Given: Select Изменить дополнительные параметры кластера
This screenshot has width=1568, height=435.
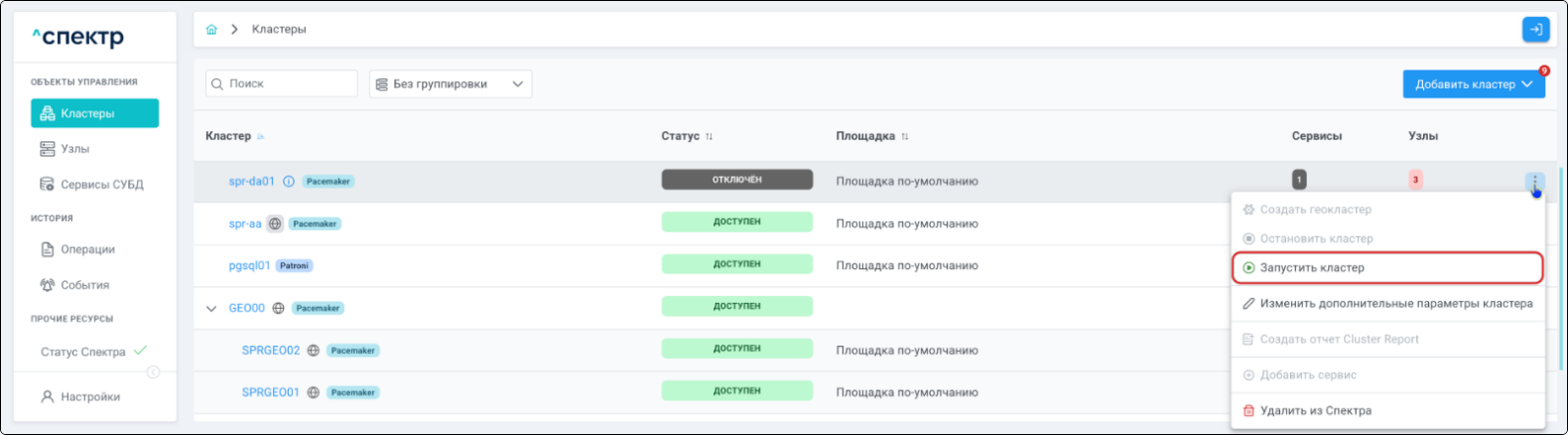Looking at the screenshot, I should pos(1395,303).
